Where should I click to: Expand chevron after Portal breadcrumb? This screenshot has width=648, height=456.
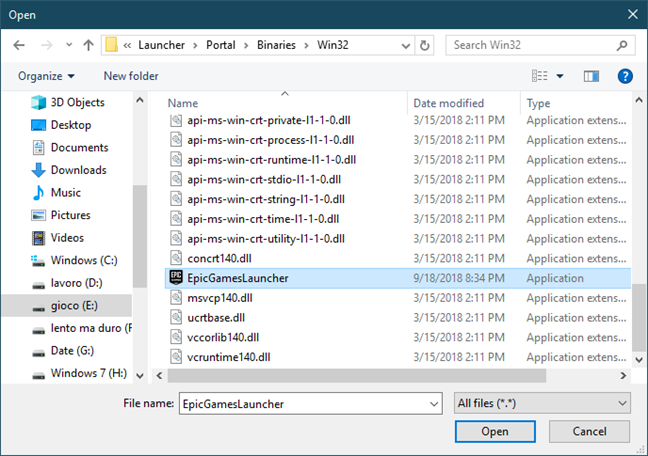pos(246,45)
